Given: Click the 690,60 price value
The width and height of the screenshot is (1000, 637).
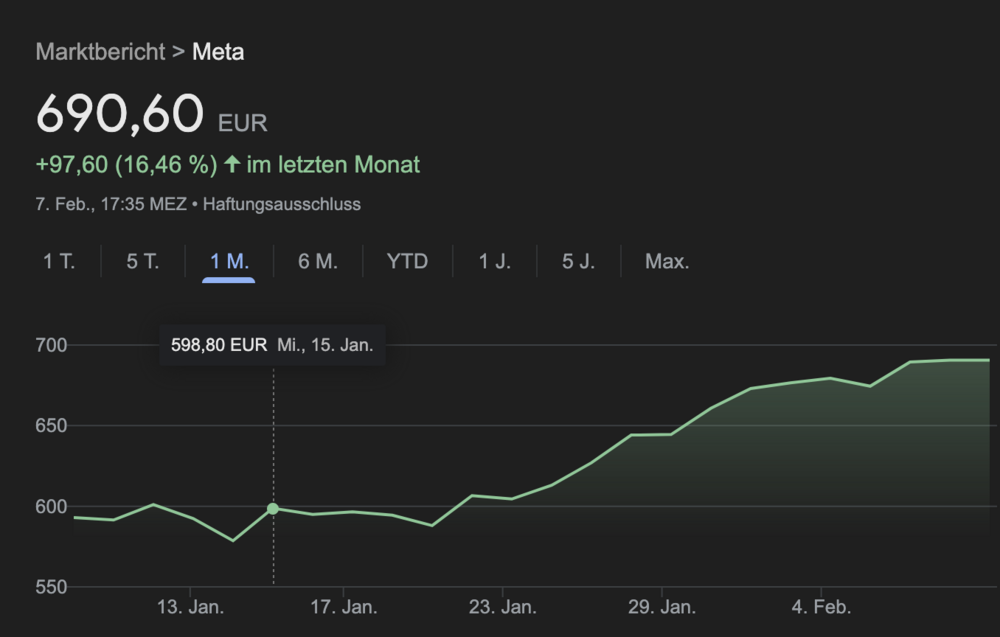Looking at the screenshot, I should [120, 113].
